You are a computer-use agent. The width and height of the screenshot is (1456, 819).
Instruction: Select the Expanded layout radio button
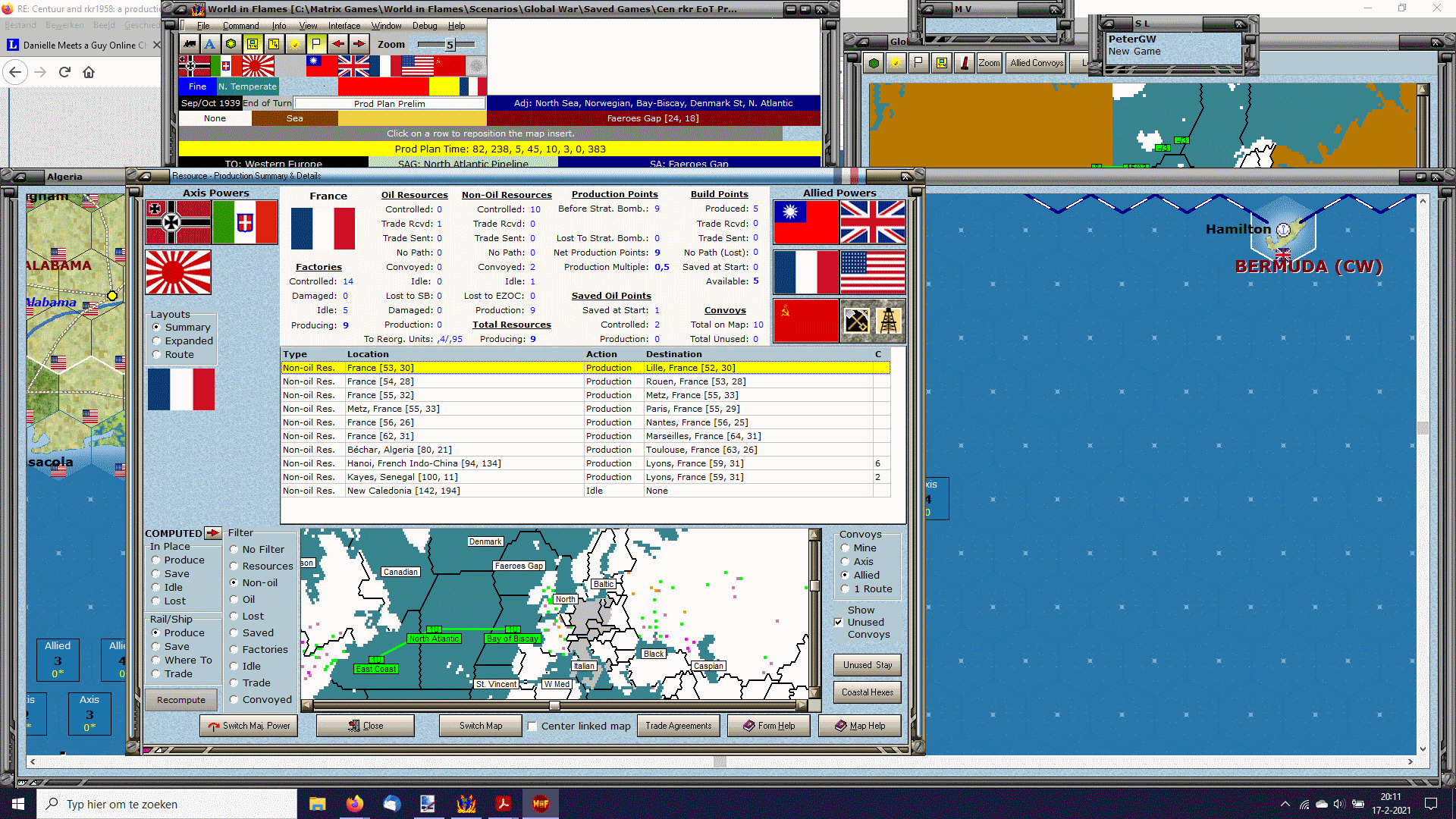[x=157, y=341]
